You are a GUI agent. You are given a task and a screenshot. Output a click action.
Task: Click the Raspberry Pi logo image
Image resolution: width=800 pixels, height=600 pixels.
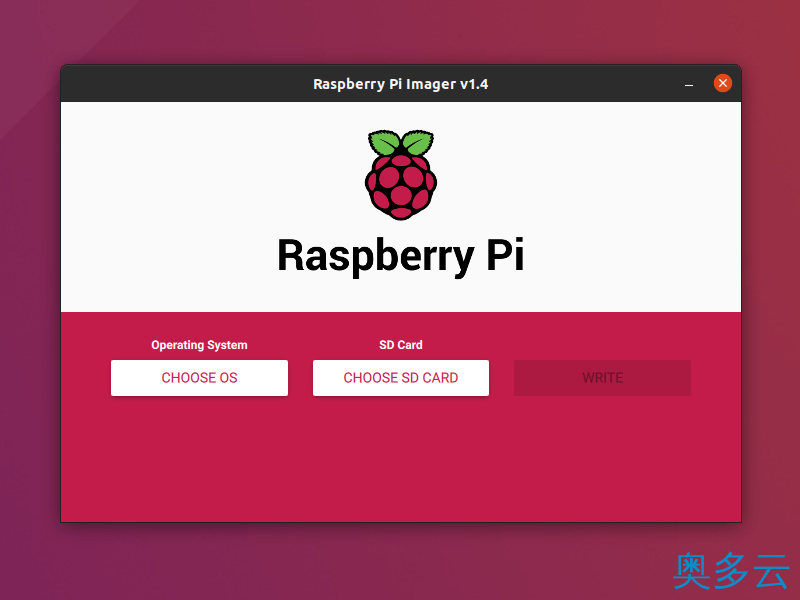tap(401, 174)
